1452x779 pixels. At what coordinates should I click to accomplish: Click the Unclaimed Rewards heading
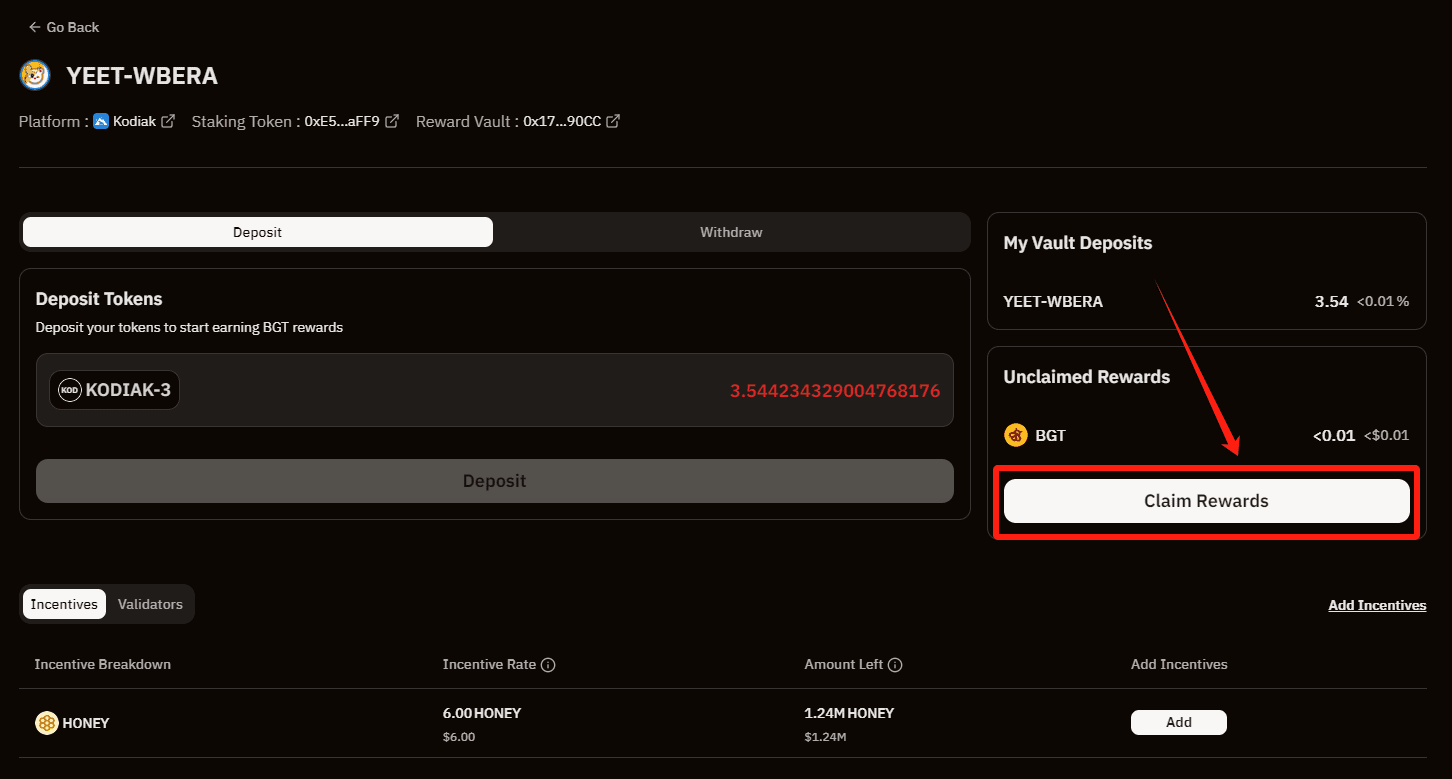(1087, 377)
